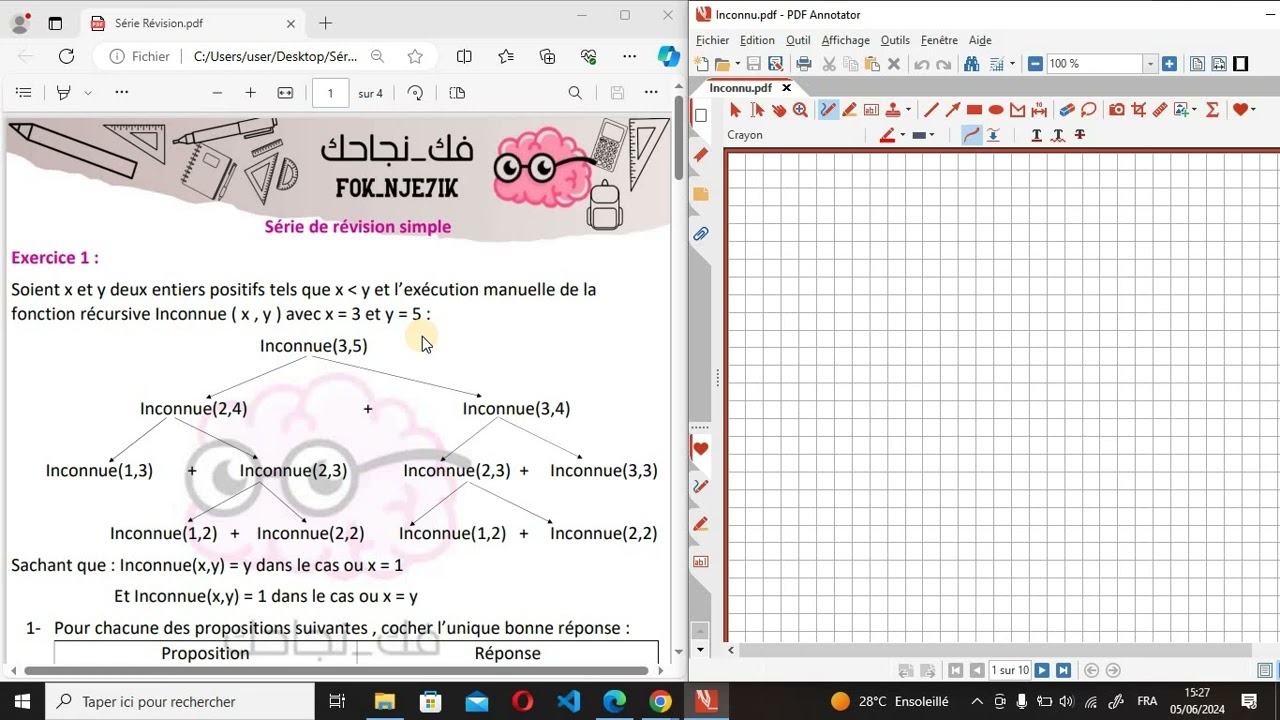Select the arrow Select tool in PDF Annotator
Screen dimensions: 1280x720
[x=735, y=110]
